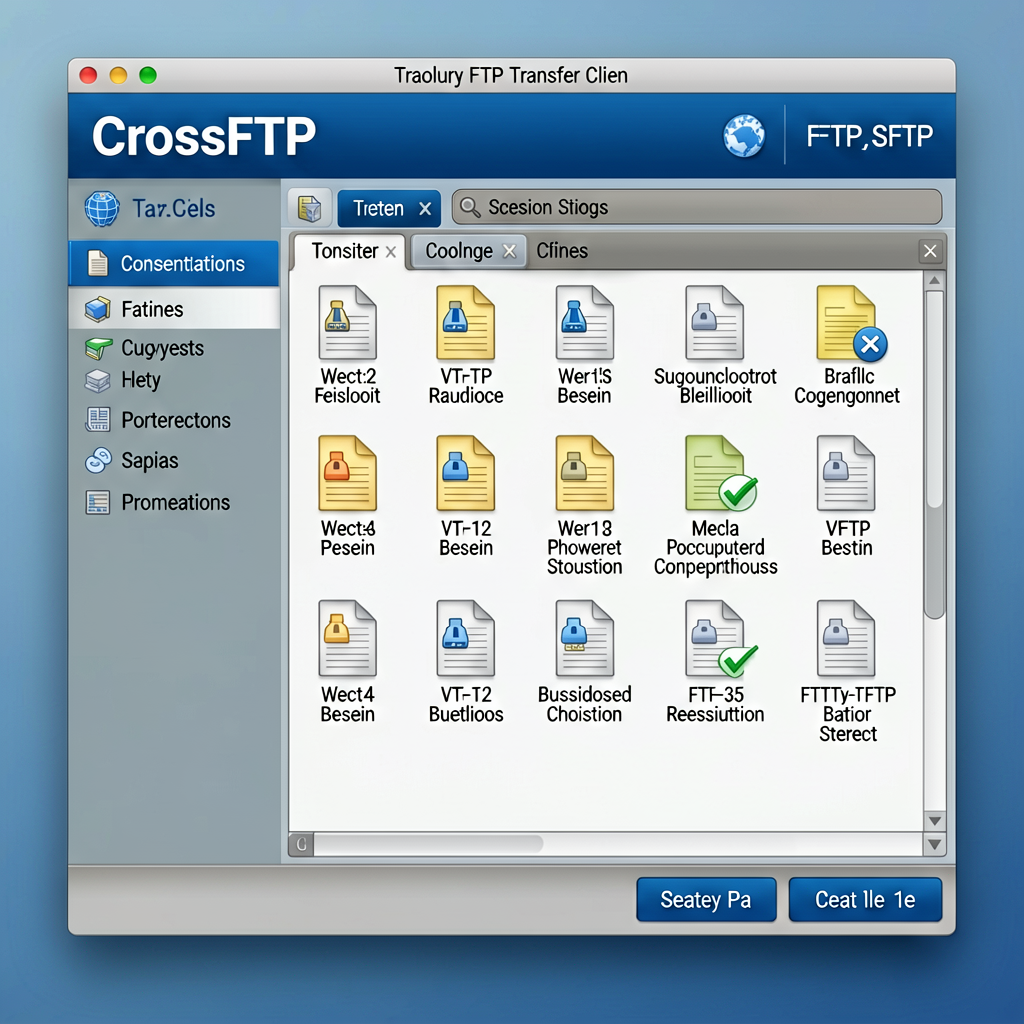
Task: Open Fatines in the sidebar
Action: click(174, 308)
